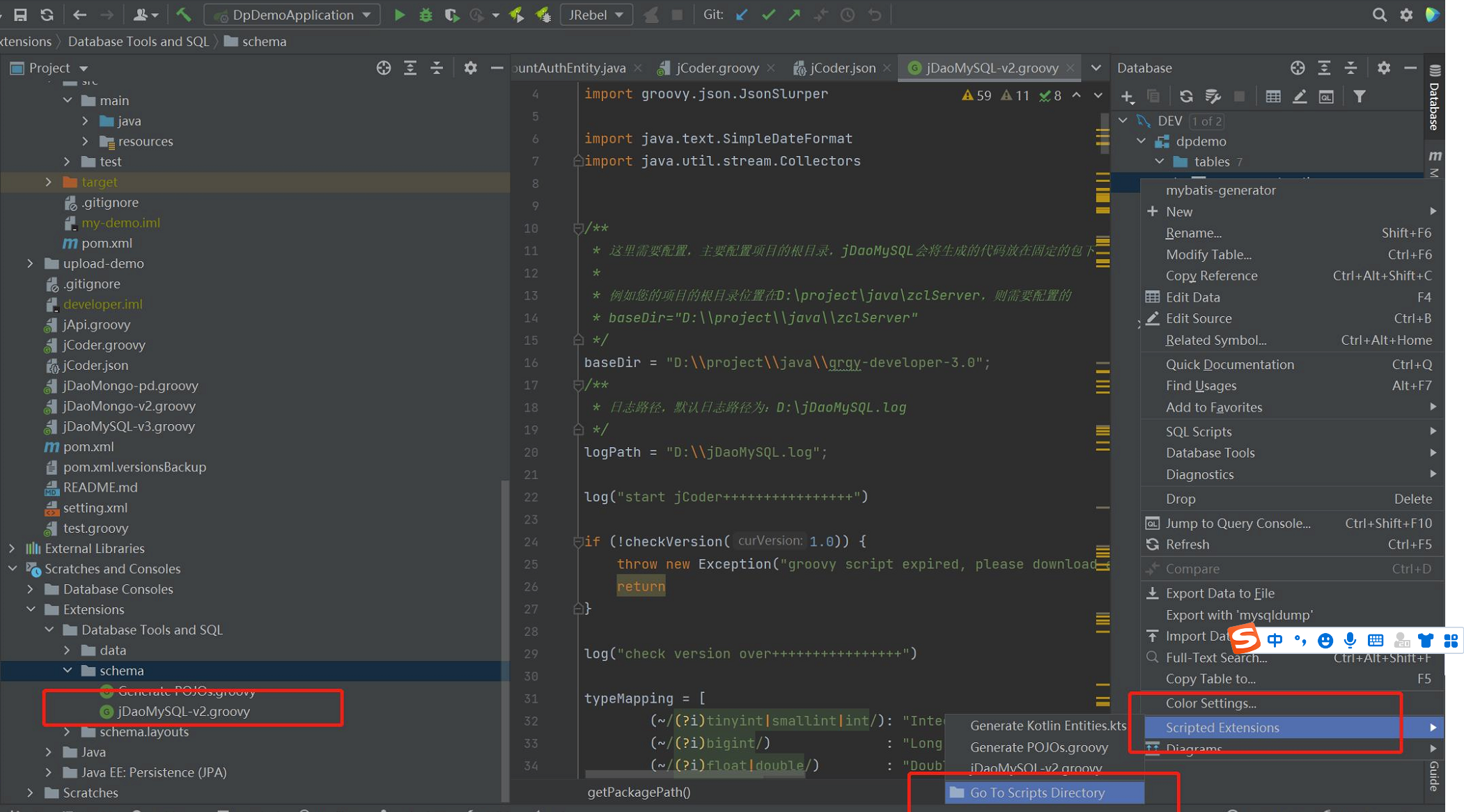Click Git update project blue arrow
Screen dimensions: 1464x812
click(742, 15)
